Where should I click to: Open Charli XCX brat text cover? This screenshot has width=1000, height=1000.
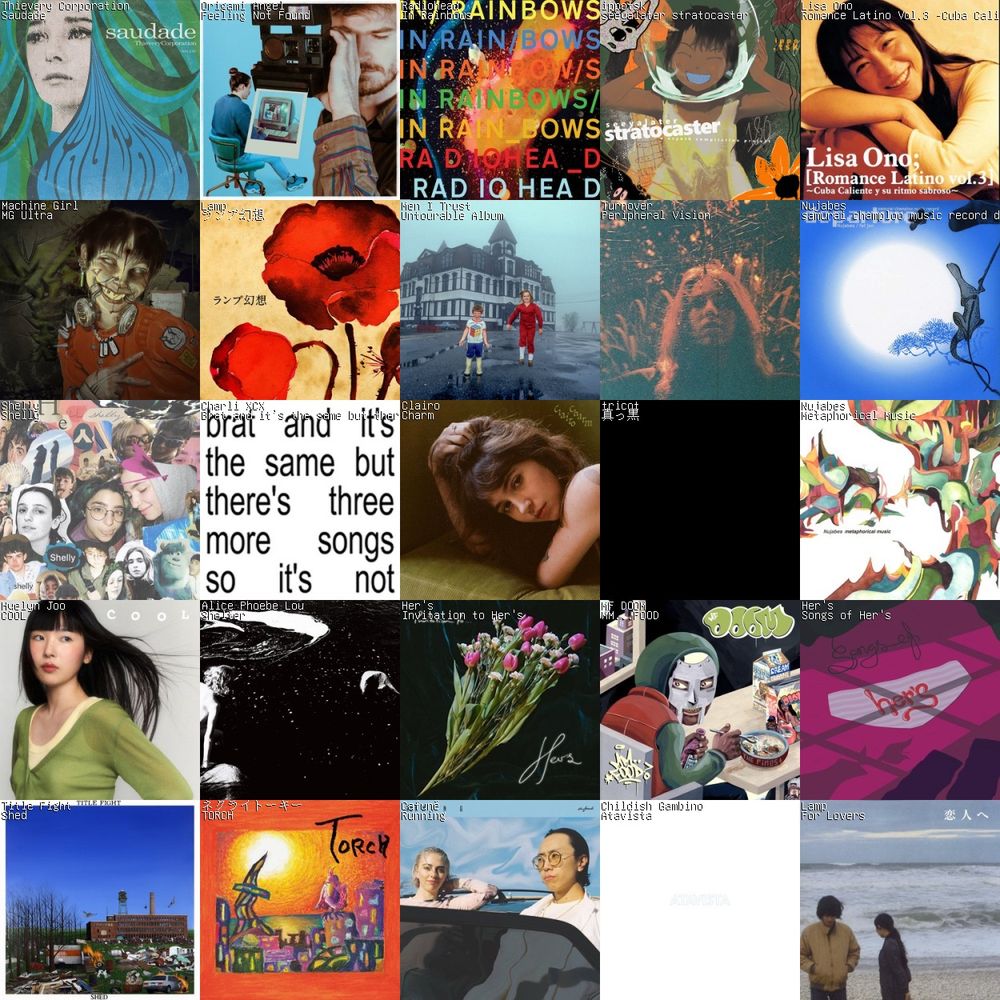click(300, 500)
